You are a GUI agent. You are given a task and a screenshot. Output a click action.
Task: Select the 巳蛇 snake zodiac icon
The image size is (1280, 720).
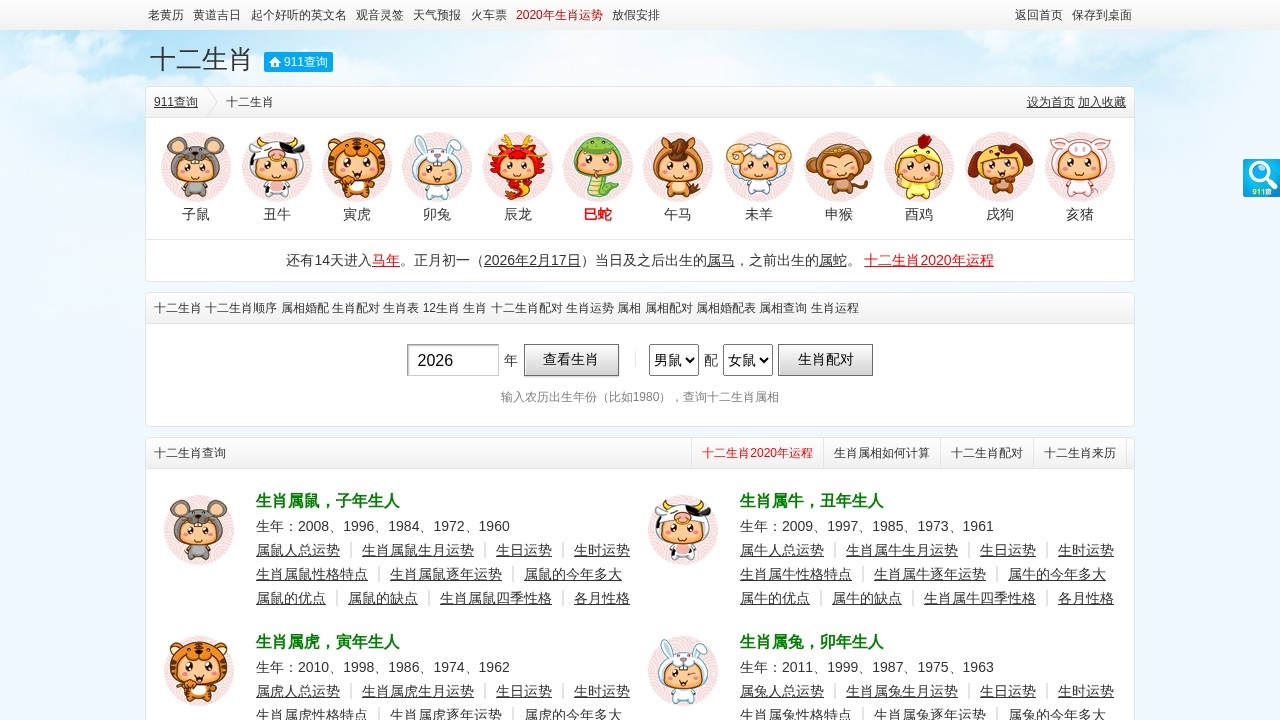598,167
